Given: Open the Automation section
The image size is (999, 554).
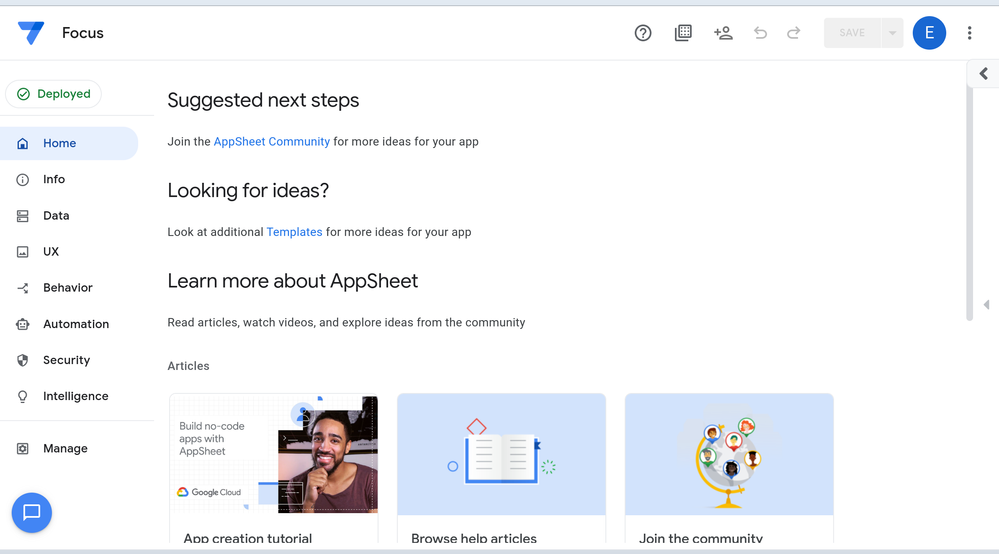Looking at the screenshot, I should pos(69,324).
